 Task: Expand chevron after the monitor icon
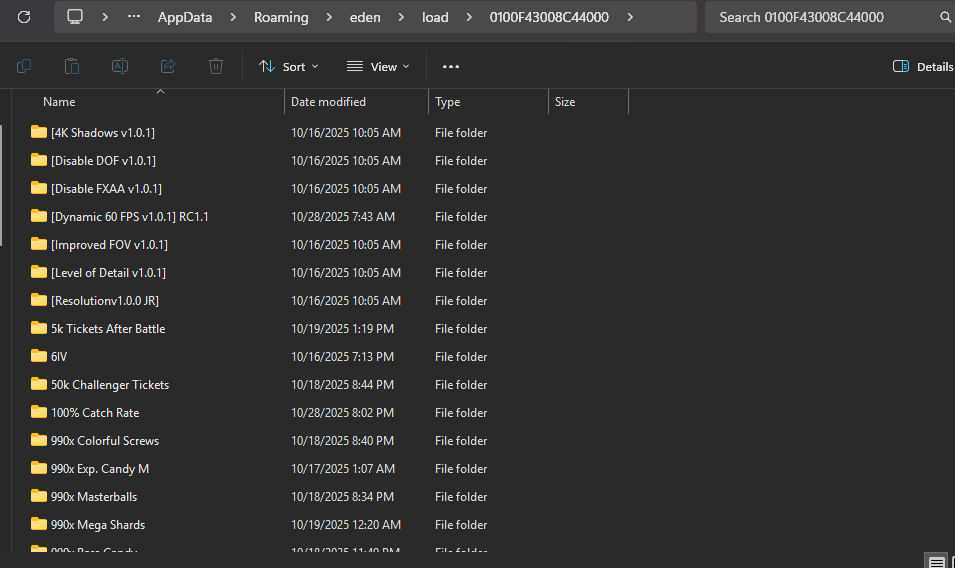click(x=105, y=17)
